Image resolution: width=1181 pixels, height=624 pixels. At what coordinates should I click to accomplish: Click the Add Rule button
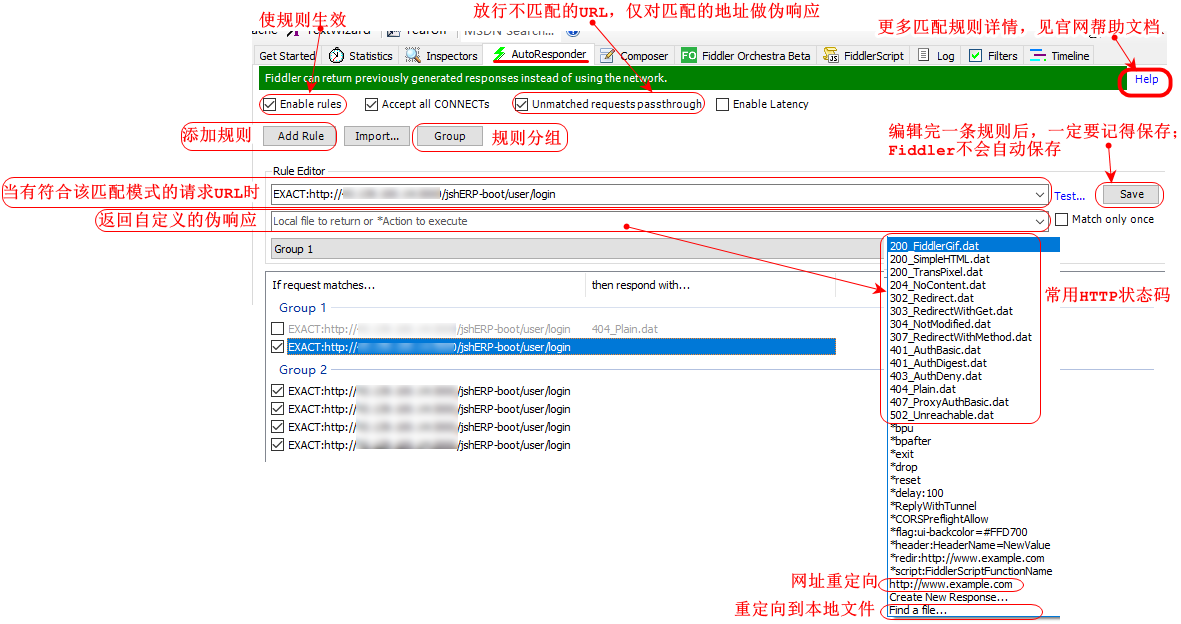point(298,136)
